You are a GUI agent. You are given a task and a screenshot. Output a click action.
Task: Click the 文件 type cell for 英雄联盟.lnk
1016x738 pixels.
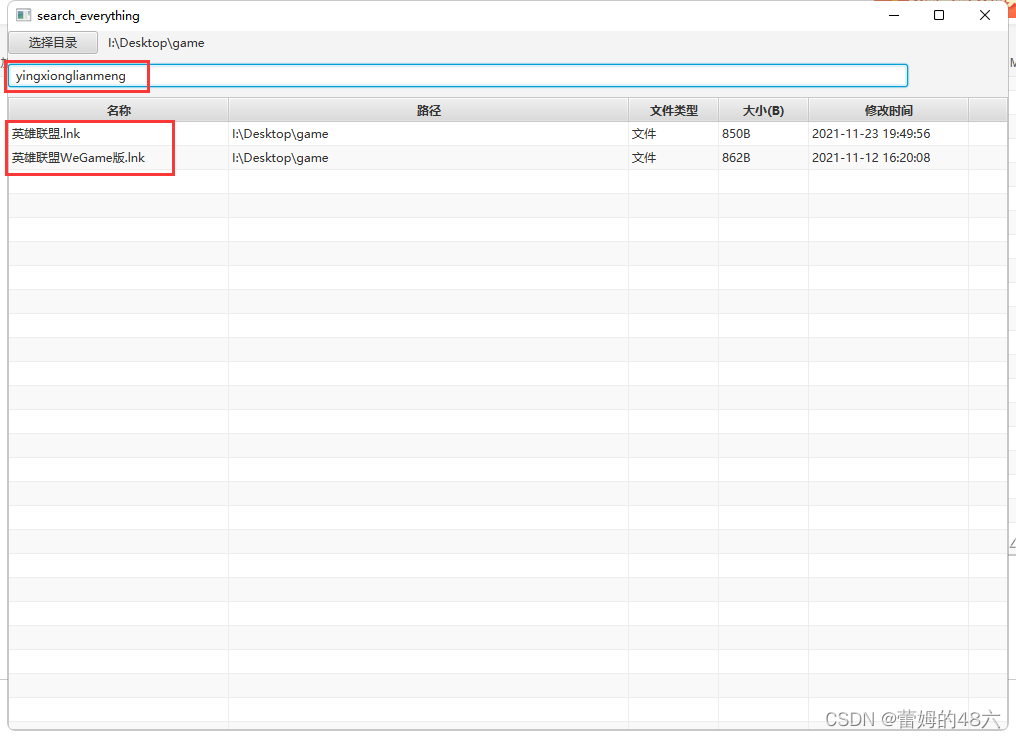coord(673,134)
